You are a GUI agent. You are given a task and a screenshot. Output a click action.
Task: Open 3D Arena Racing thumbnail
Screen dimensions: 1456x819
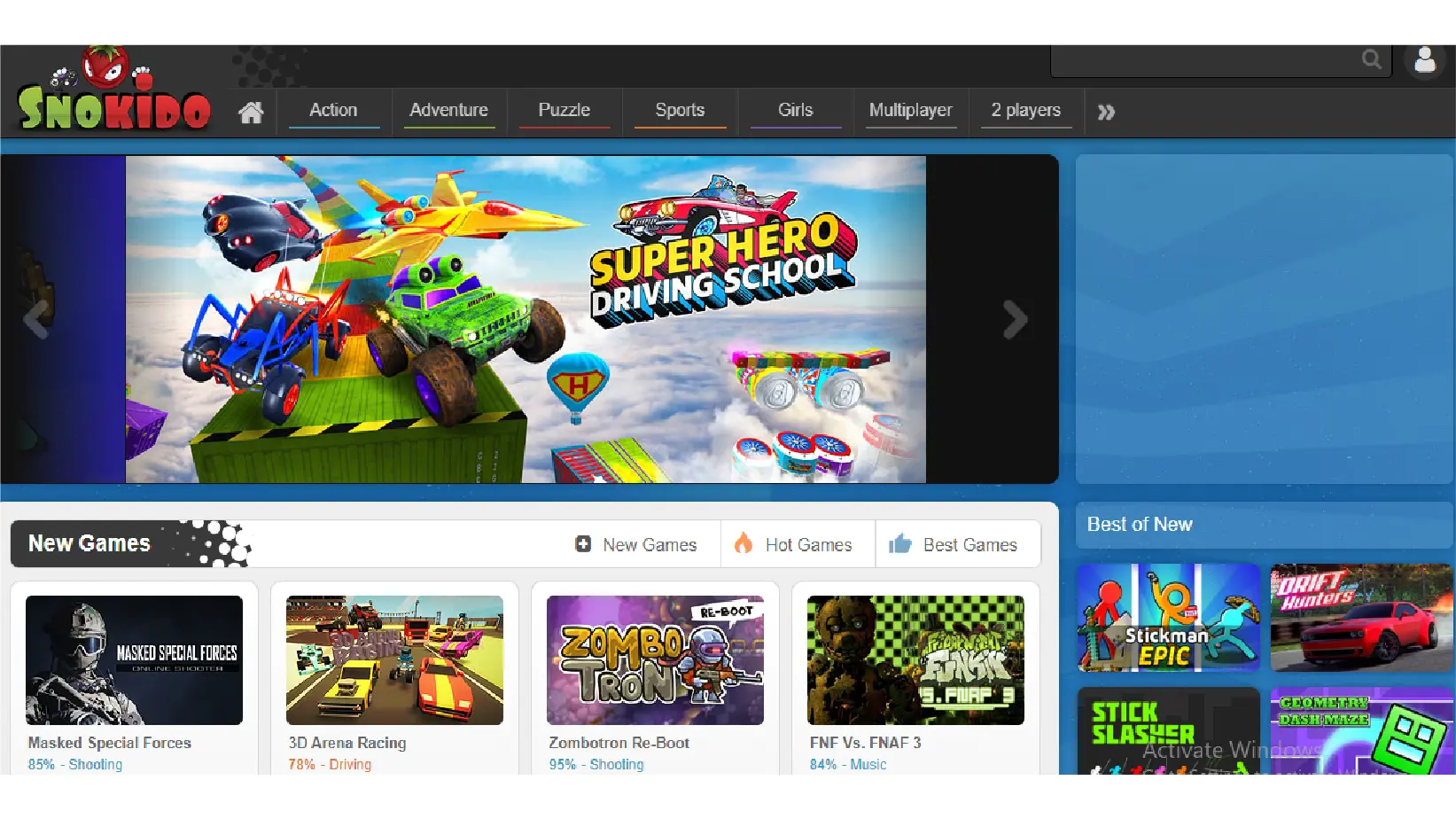point(394,660)
